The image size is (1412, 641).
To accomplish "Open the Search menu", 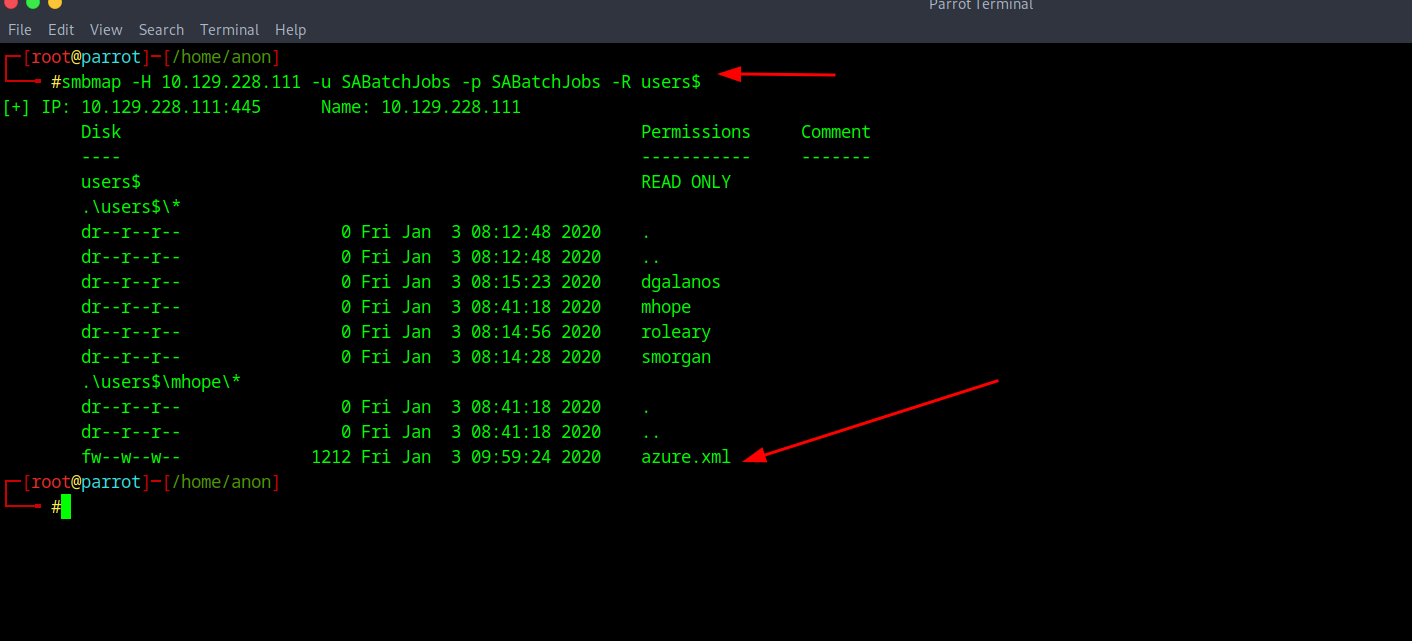I will [x=161, y=30].
